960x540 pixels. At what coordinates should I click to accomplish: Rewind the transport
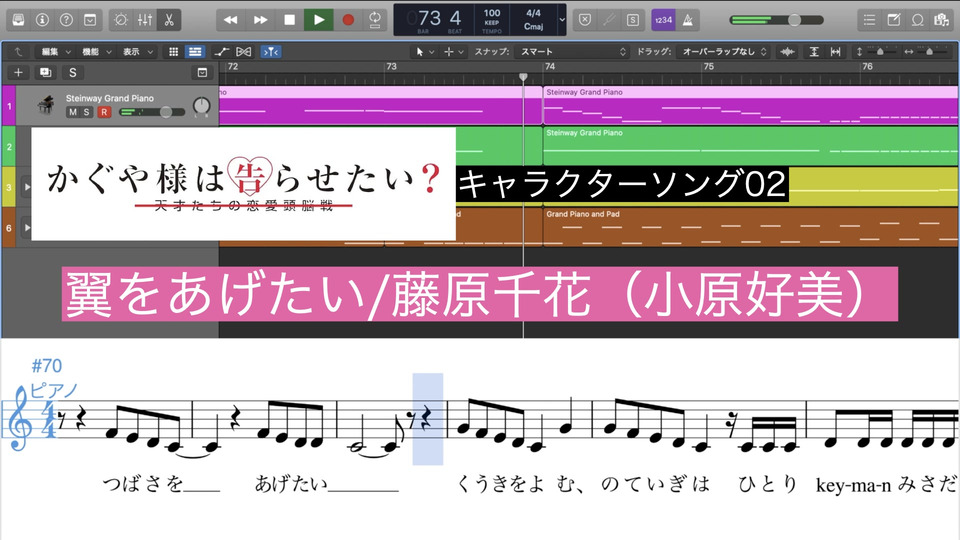[x=231, y=20]
